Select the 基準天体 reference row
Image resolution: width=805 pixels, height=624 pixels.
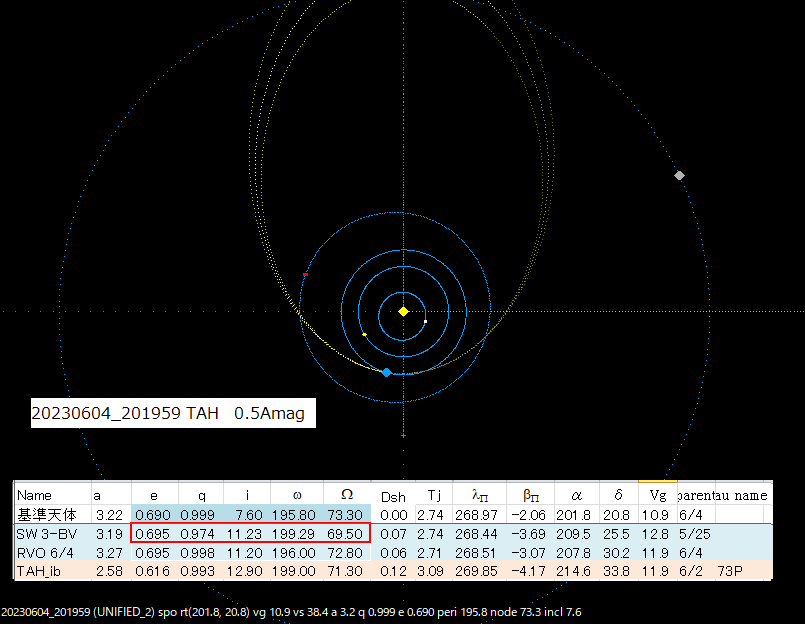pos(393,515)
